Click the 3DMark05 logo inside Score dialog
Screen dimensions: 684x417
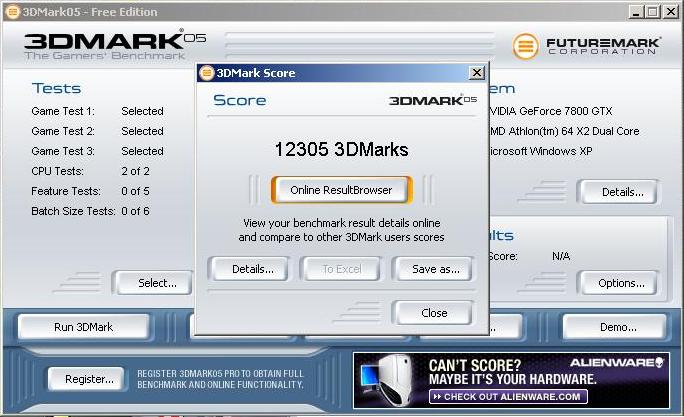coord(432,100)
